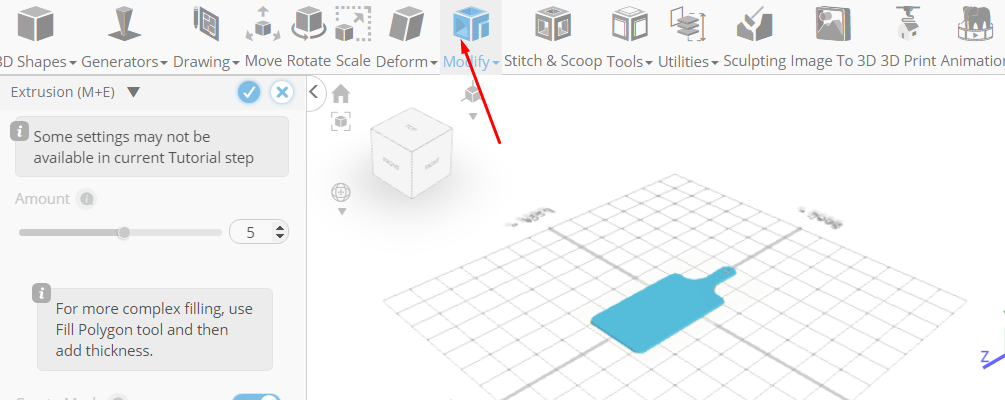This screenshot has width=1005, height=400.
Task: Click the small perspective cube icon
Action: click(x=473, y=94)
